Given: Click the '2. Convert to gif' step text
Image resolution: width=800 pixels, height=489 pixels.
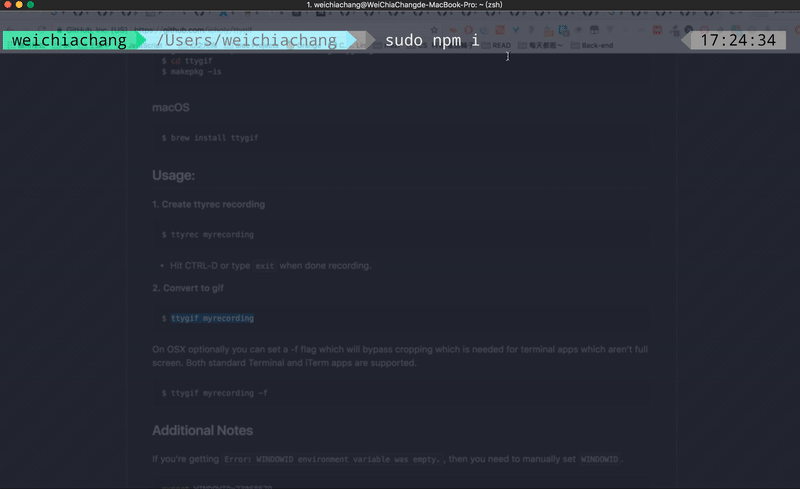Looking at the screenshot, I should click(188, 288).
